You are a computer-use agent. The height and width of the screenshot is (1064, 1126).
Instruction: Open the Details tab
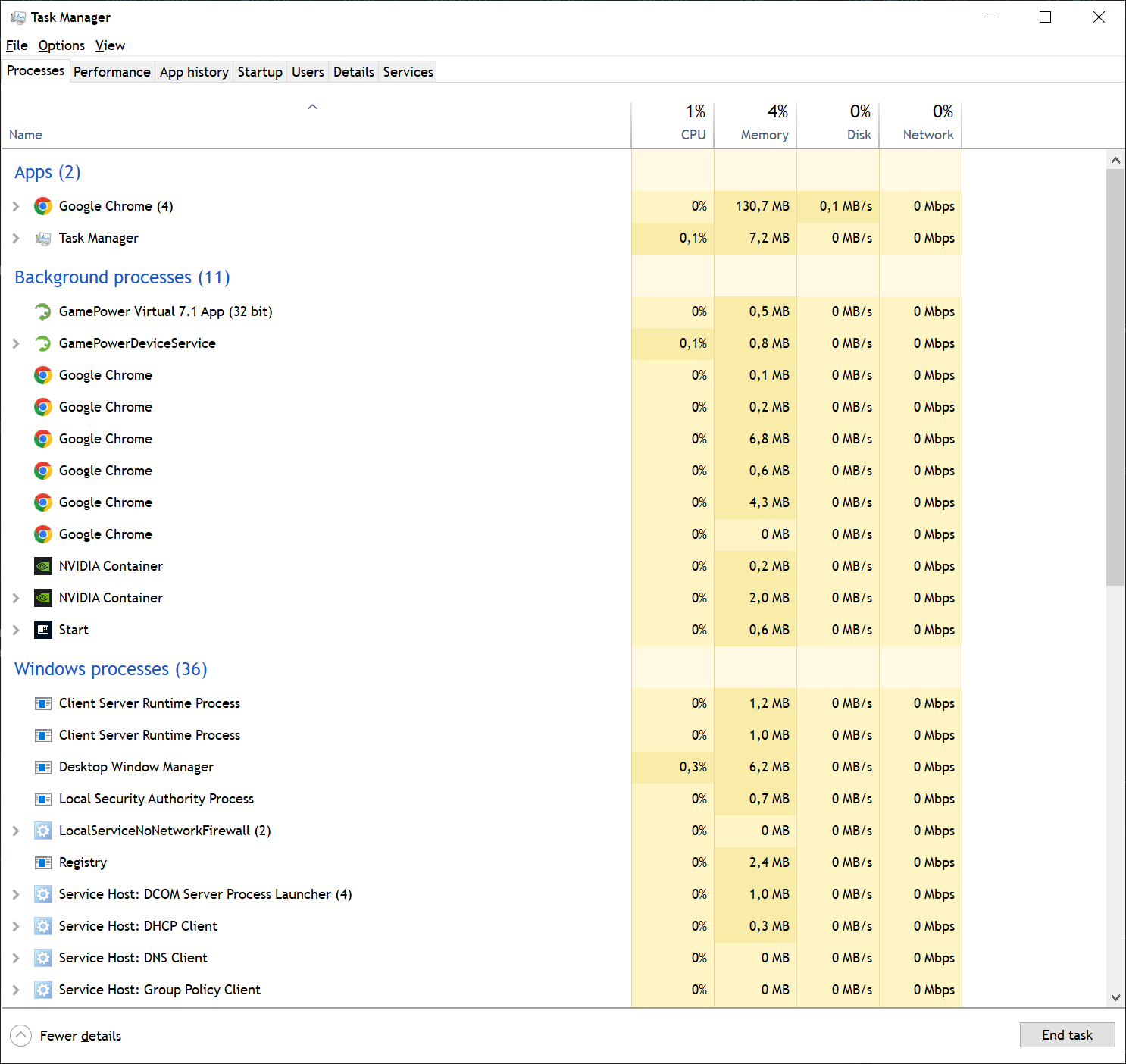[x=354, y=72]
